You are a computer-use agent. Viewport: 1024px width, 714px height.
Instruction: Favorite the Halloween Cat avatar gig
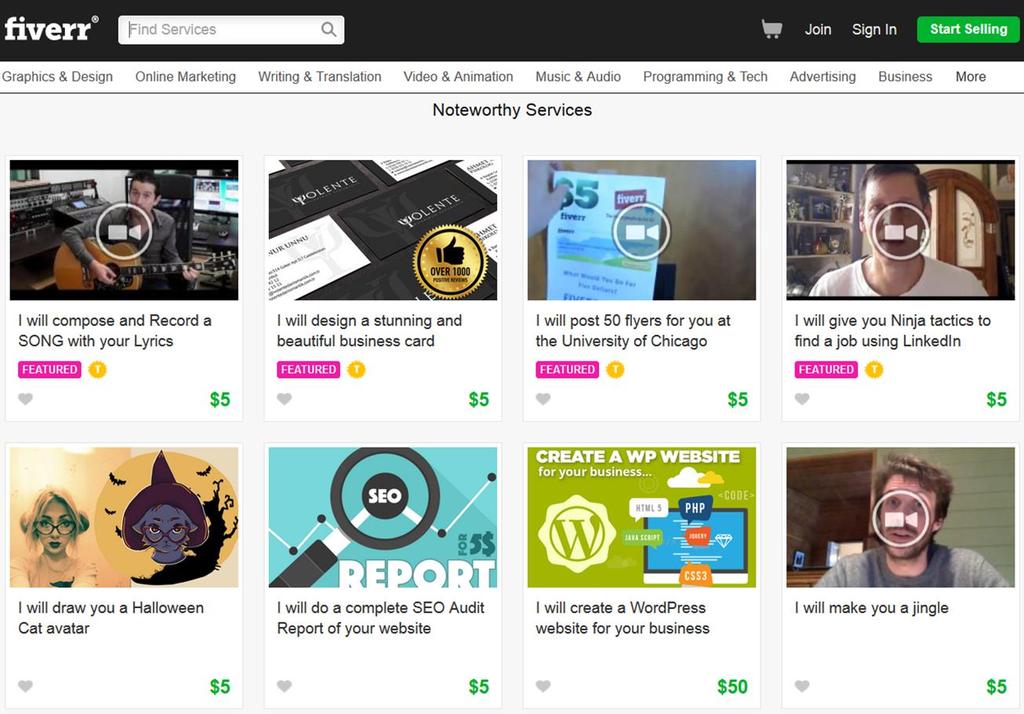pyautogui.click(x=25, y=686)
